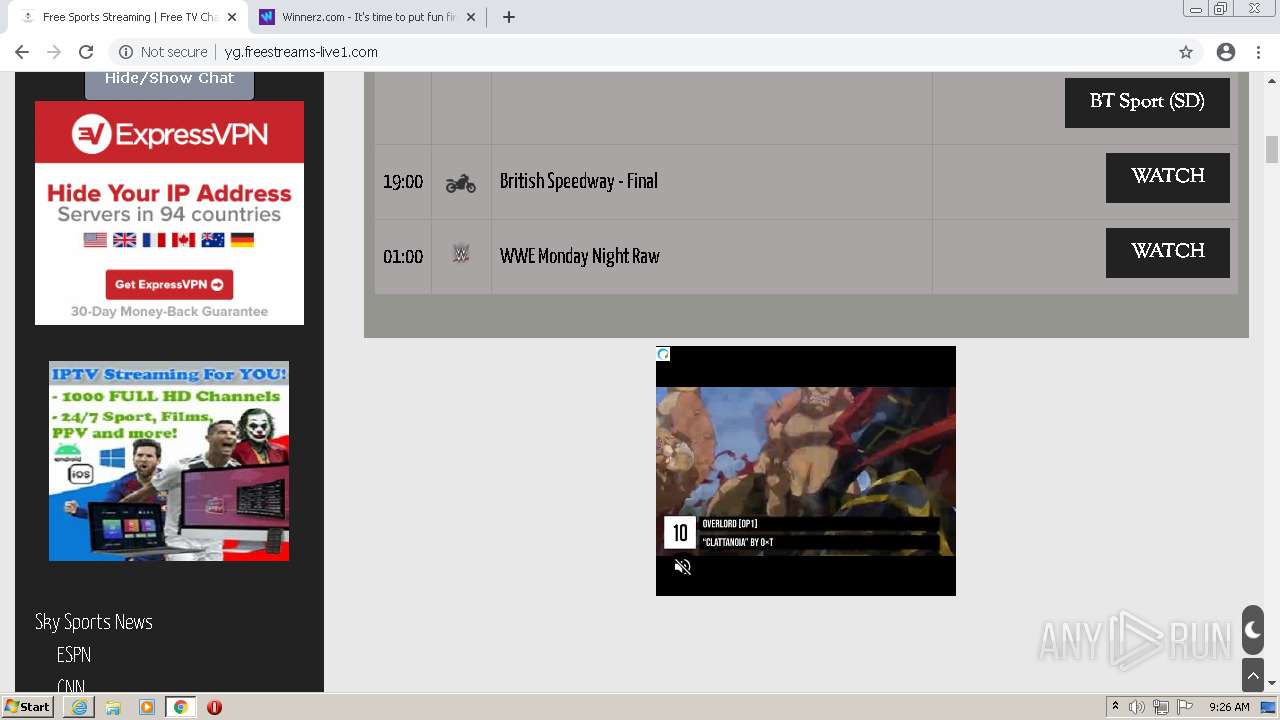Close the Free Sports Streaming tab

(231, 17)
